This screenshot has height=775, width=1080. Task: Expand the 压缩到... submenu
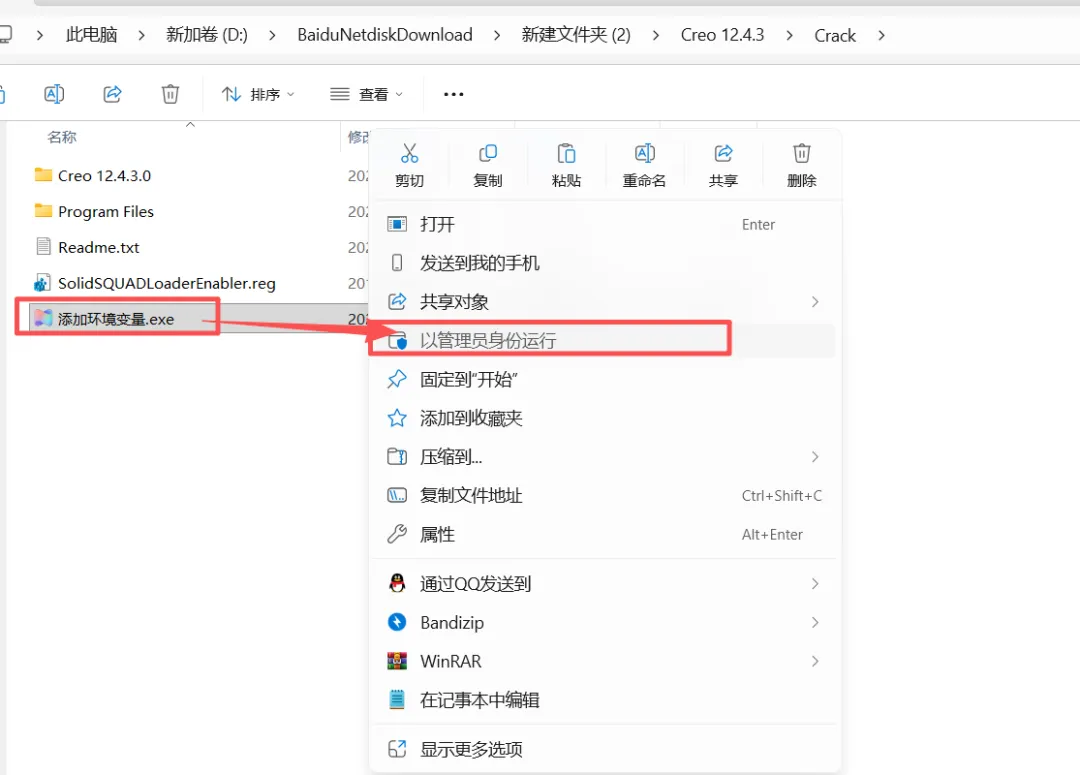(815, 457)
